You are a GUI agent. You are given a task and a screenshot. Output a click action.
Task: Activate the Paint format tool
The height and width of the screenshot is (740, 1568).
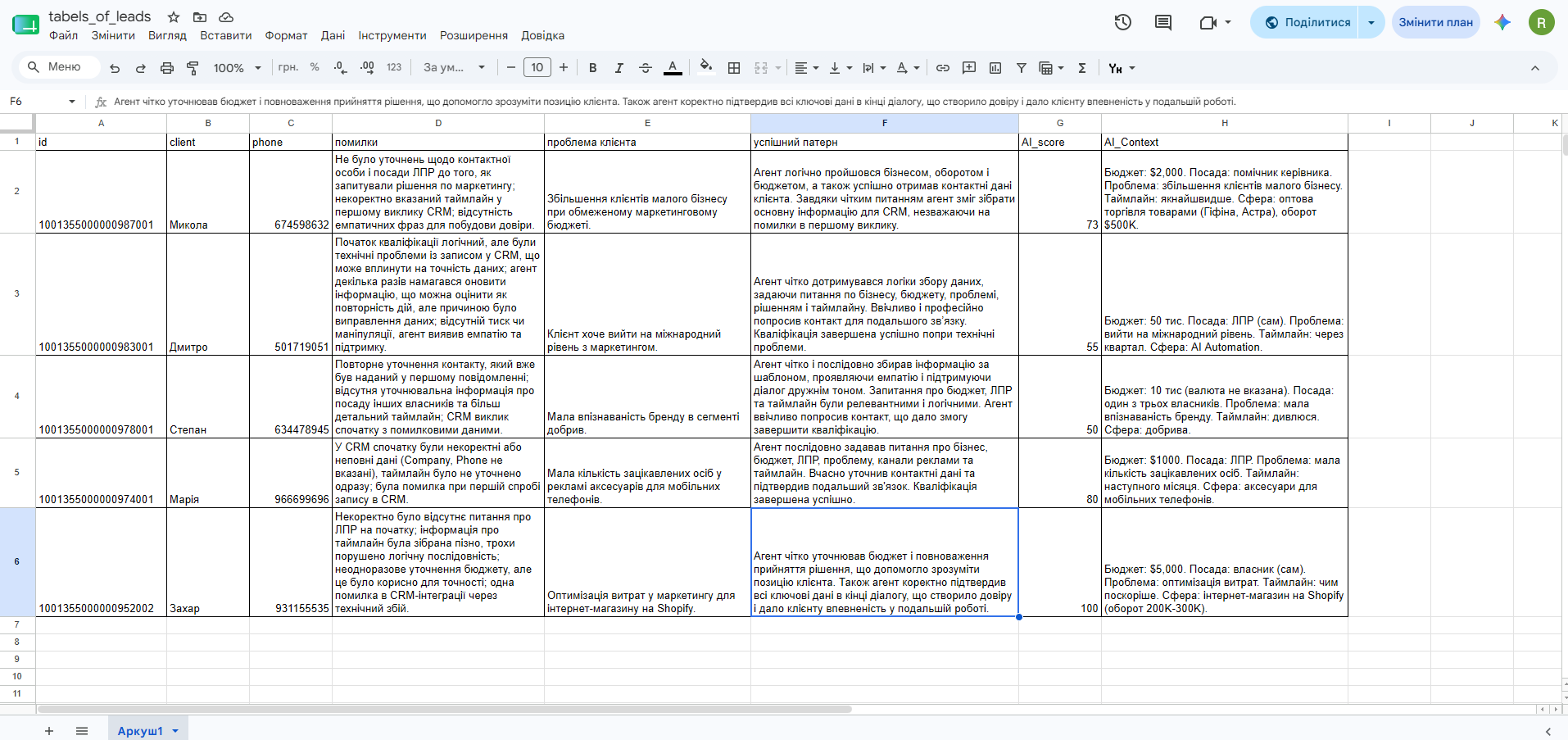193,68
